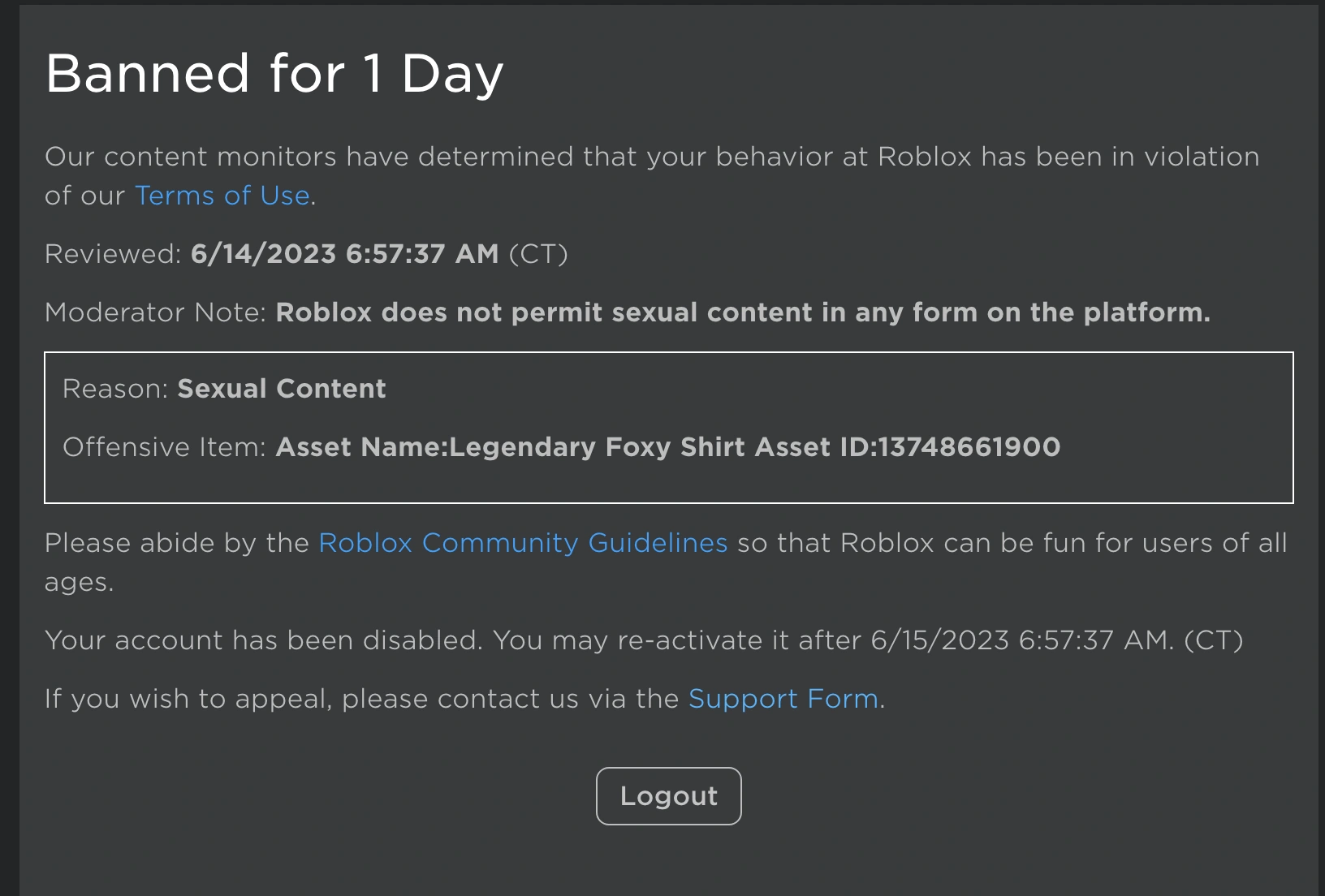
Task: Click the "Reason:" label in the box
Action: (114, 389)
